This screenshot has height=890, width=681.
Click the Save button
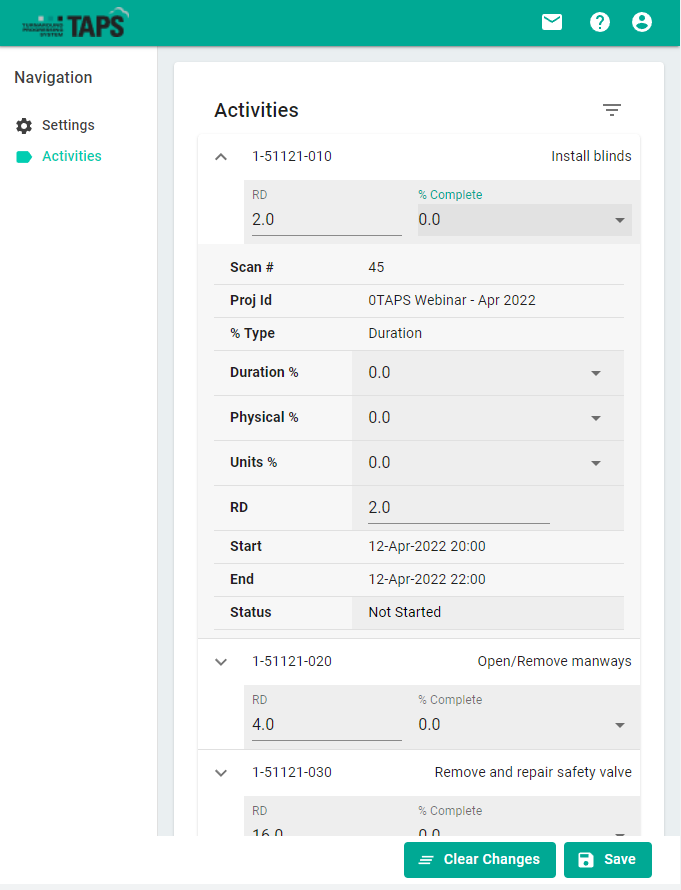point(607,860)
